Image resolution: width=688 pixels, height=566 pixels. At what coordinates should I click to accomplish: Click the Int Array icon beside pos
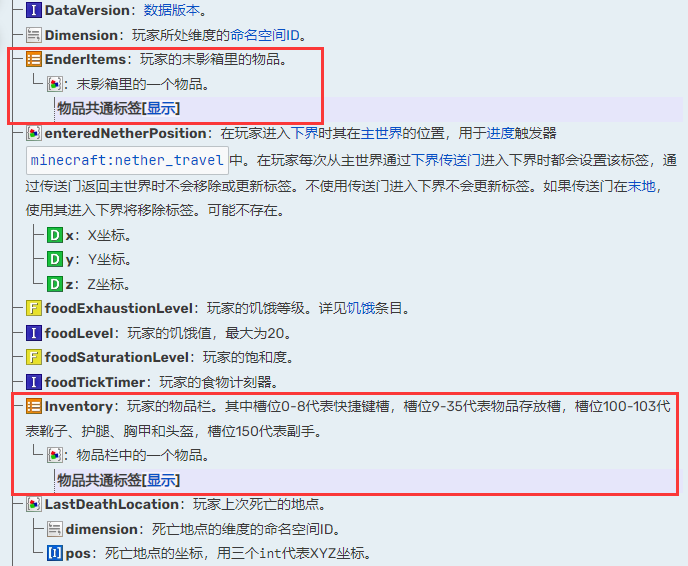pos(55,553)
